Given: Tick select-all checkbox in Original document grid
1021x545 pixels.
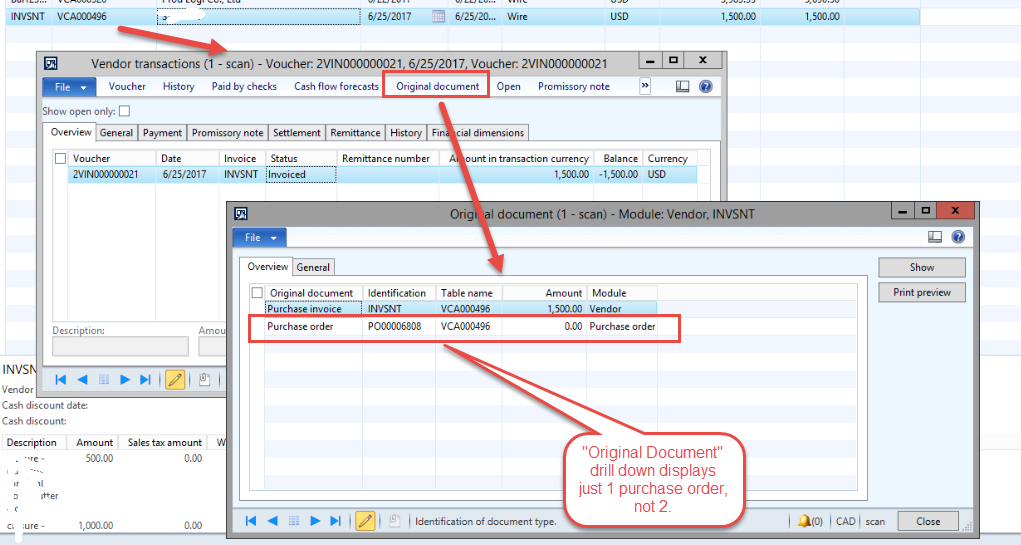Looking at the screenshot, I should [x=257, y=293].
